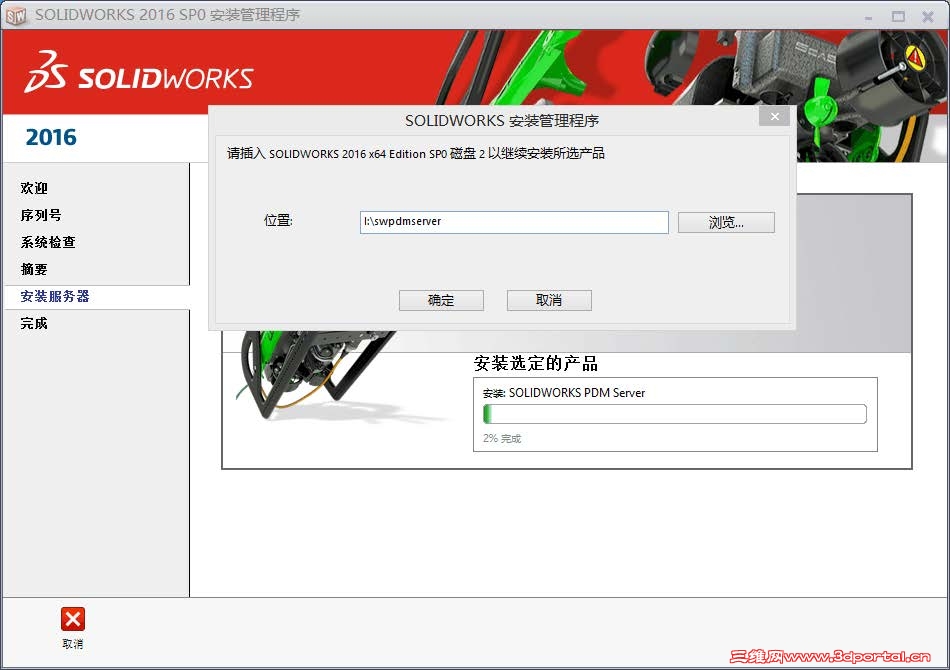Click the 取消 caption under the red X
The width and height of the screenshot is (950, 670).
coord(73,644)
